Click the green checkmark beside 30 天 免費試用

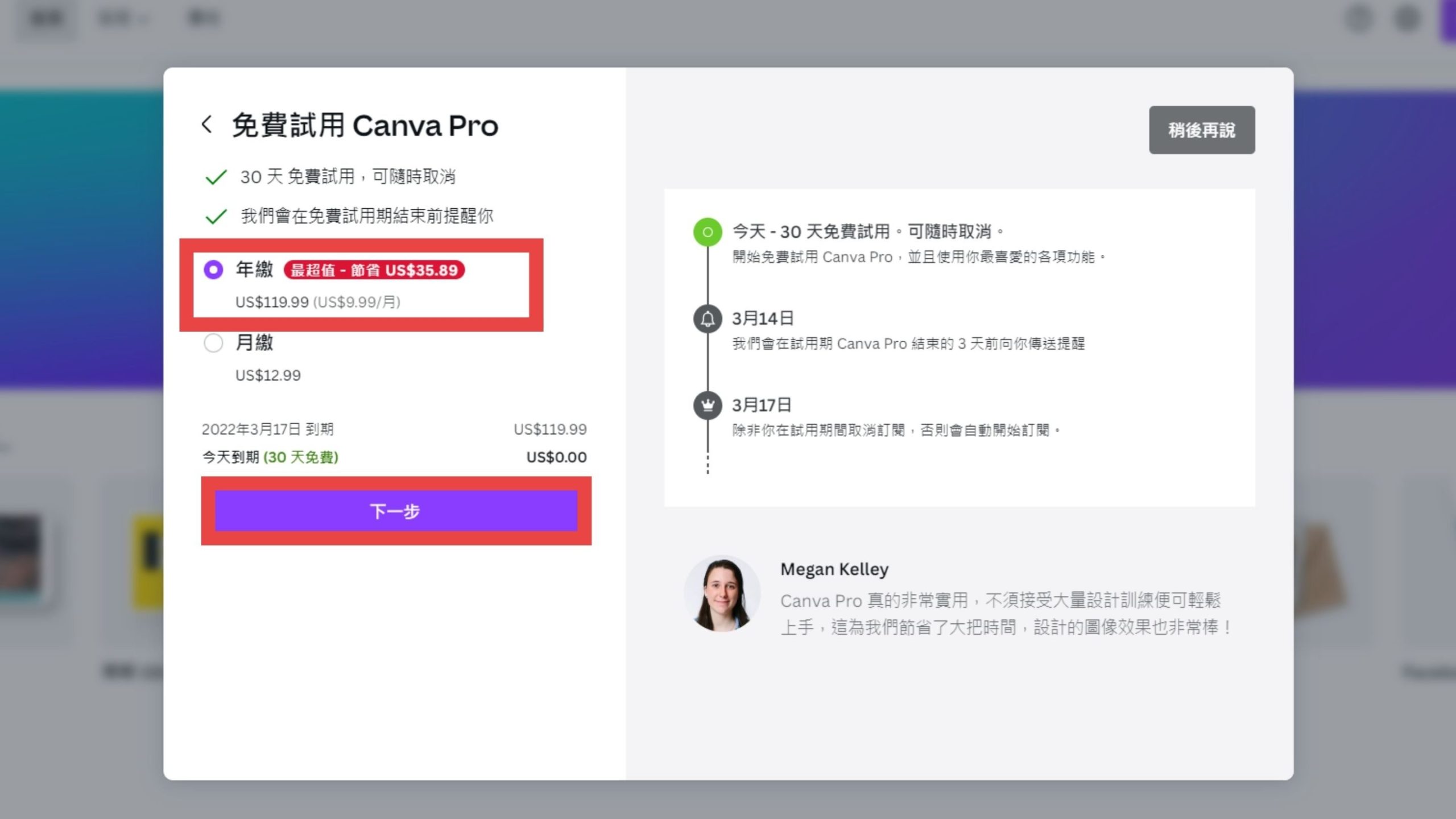tap(216, 177)
